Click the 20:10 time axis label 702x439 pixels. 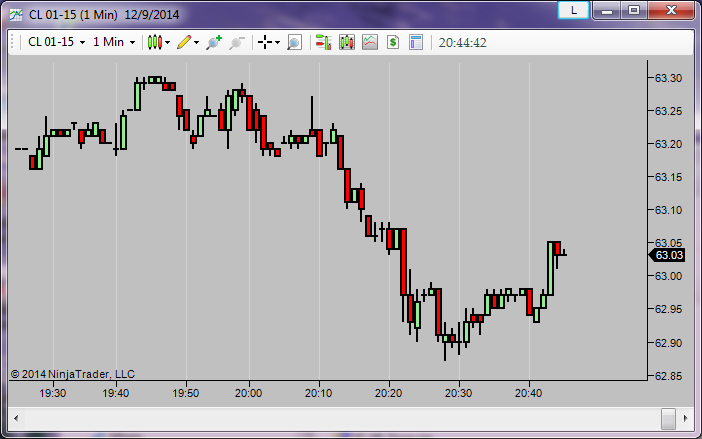319,393
